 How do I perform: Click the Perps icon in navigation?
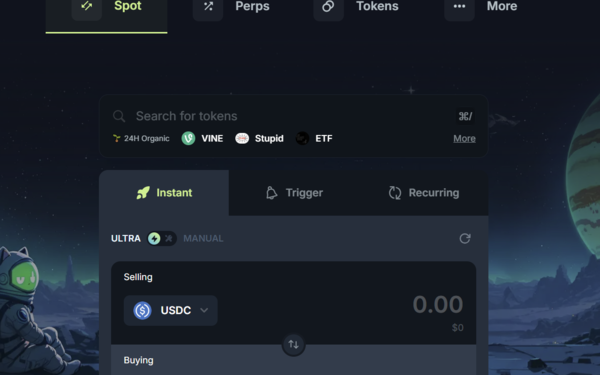point(208,7)
